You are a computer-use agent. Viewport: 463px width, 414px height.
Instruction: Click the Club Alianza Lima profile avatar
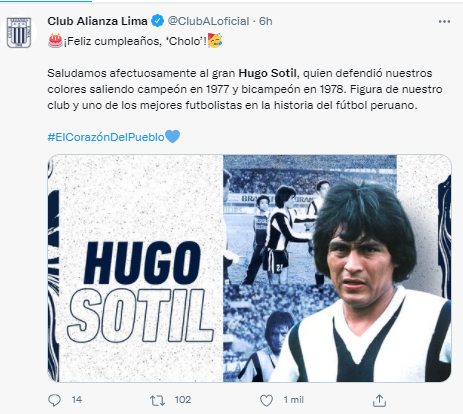coord(19,32)
